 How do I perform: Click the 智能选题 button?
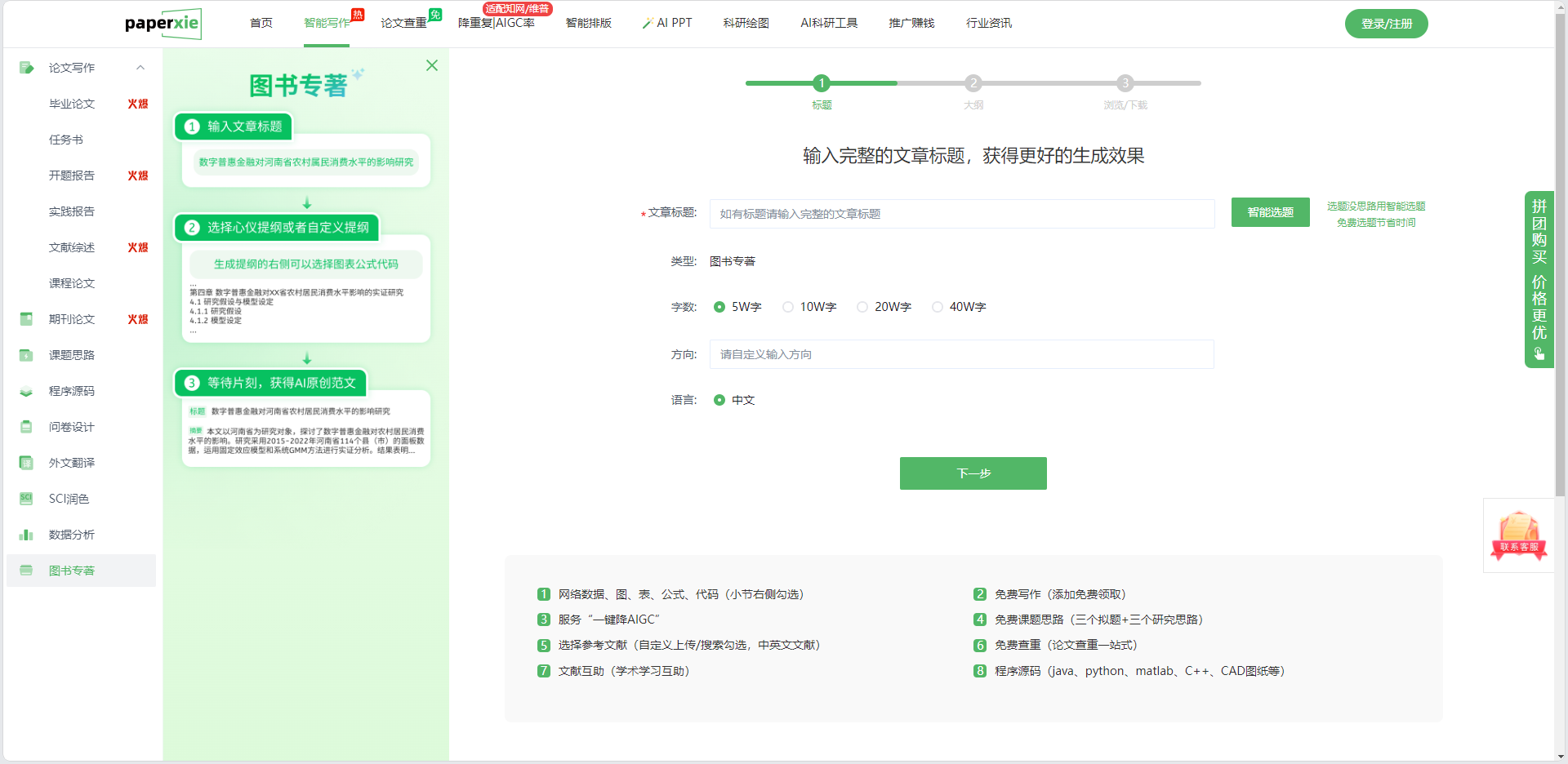(1270, 212)
